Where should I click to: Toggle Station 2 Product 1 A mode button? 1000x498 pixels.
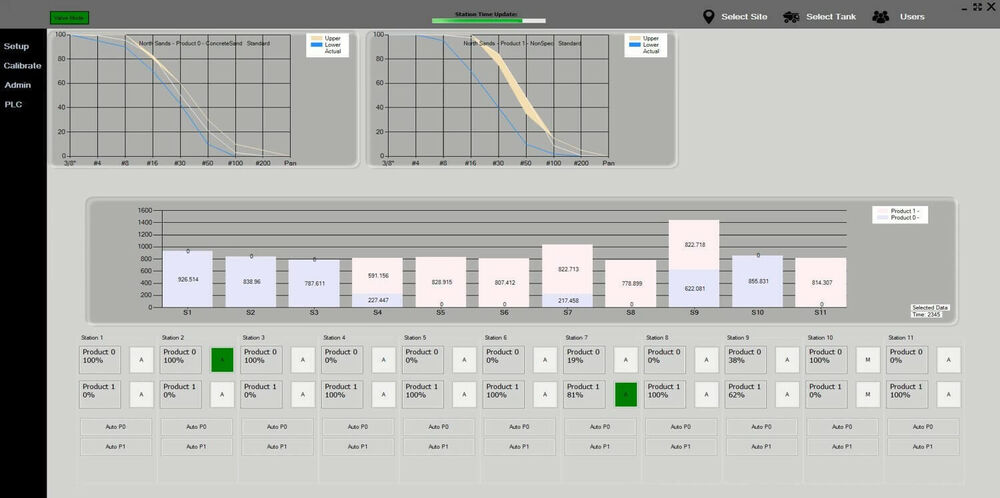222,395
